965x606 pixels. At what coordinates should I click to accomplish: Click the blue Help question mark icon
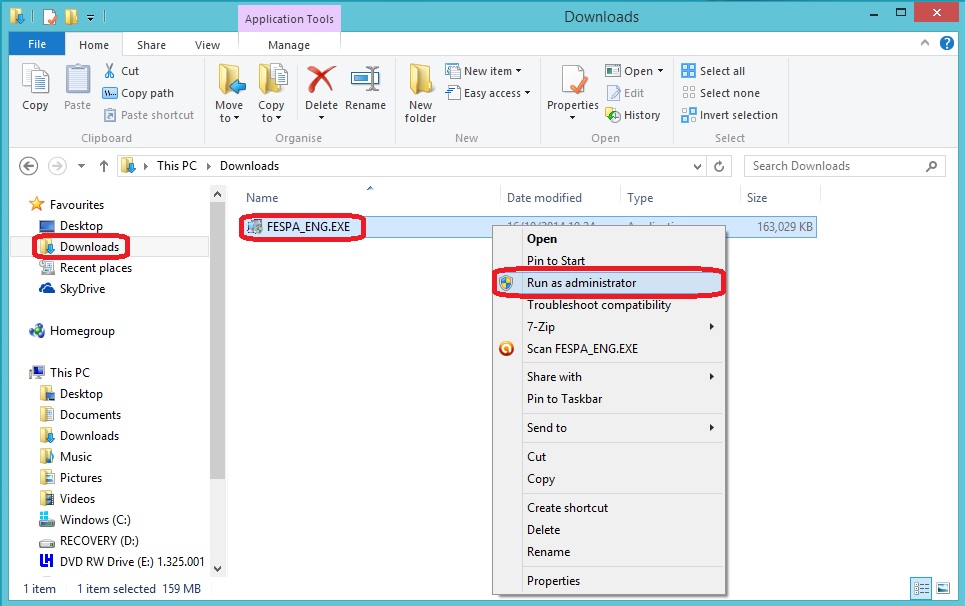(947, 43)
